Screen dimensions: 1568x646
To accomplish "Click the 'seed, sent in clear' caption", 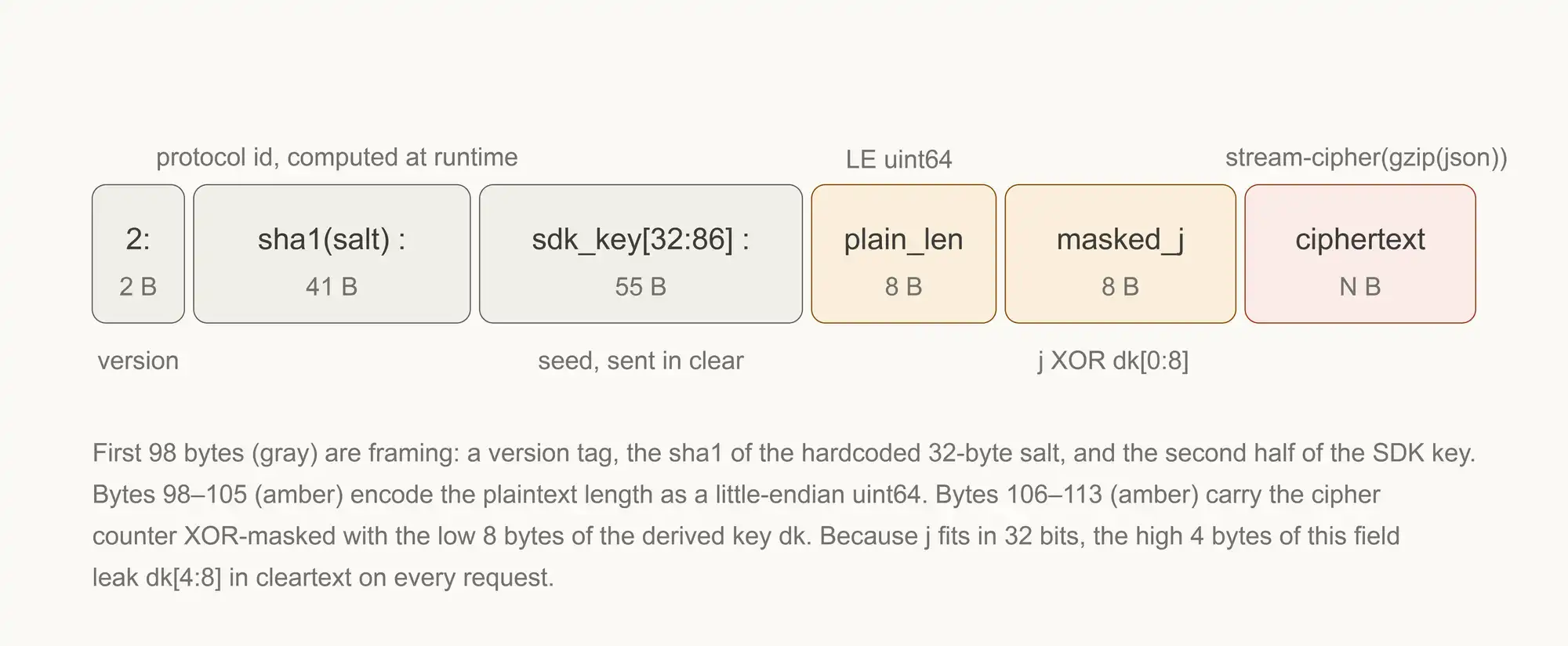I will pos(641,361).
